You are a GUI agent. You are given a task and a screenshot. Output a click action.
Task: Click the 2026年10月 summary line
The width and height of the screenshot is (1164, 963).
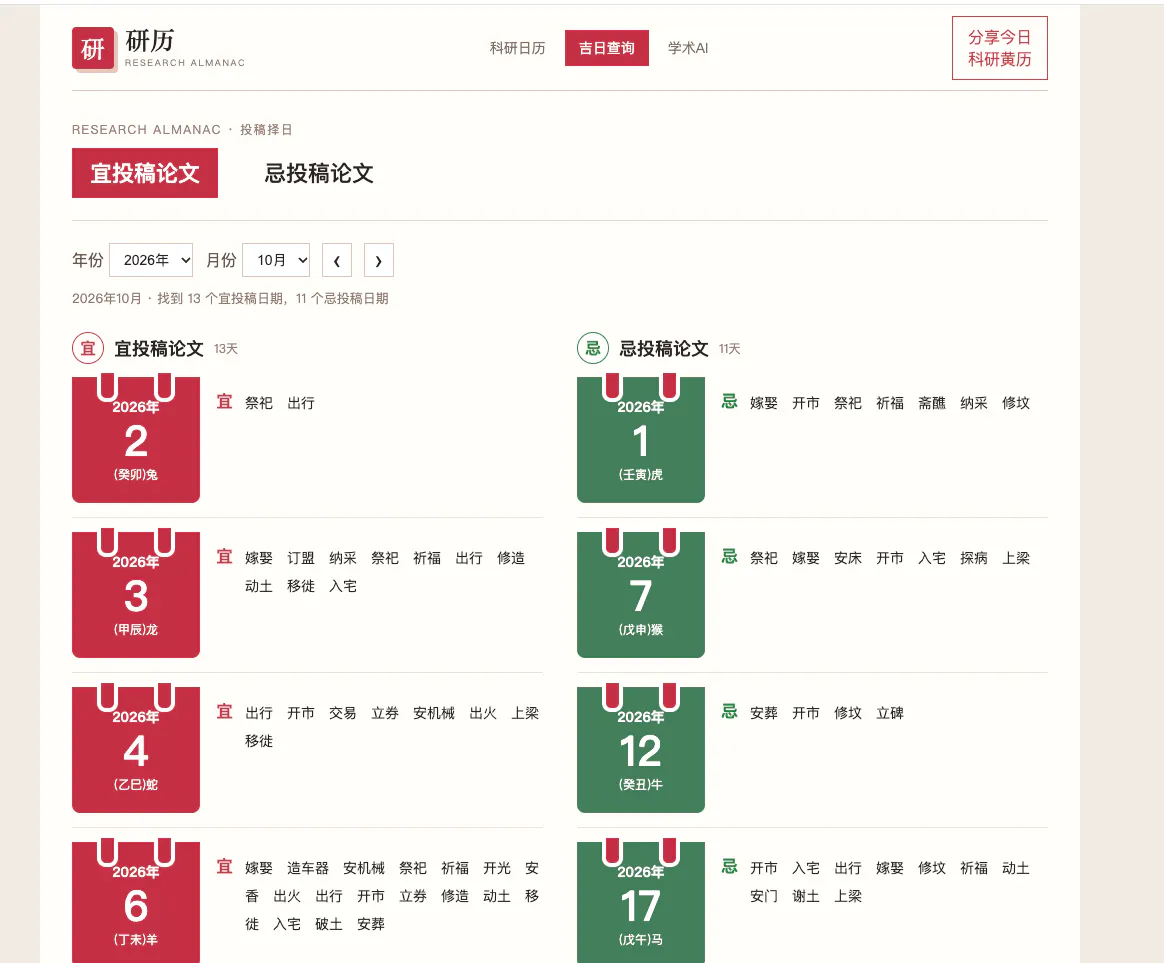click(x=230, y=298)
